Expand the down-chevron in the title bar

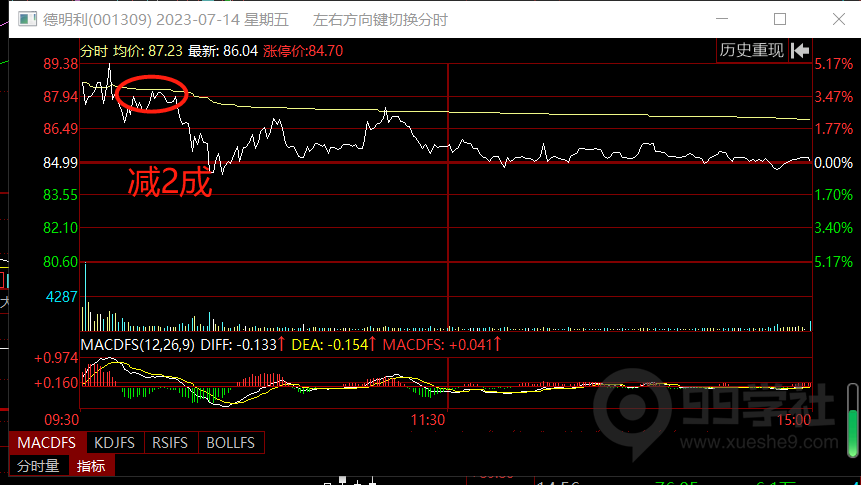[x=725, y=19]
